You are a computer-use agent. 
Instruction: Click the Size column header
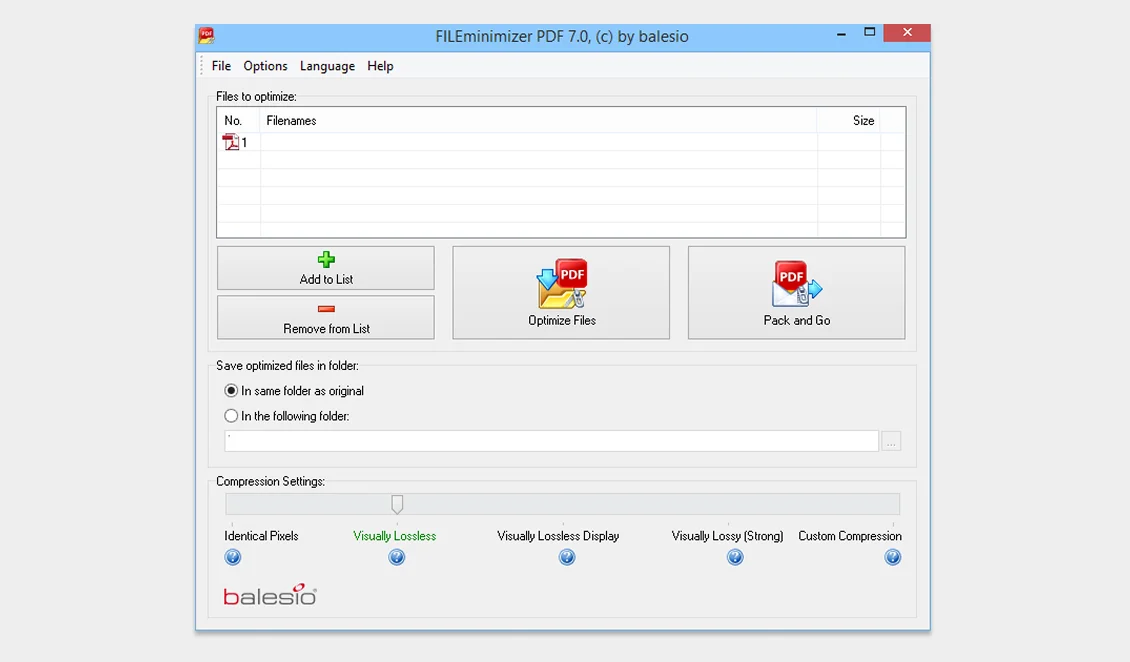848,120
